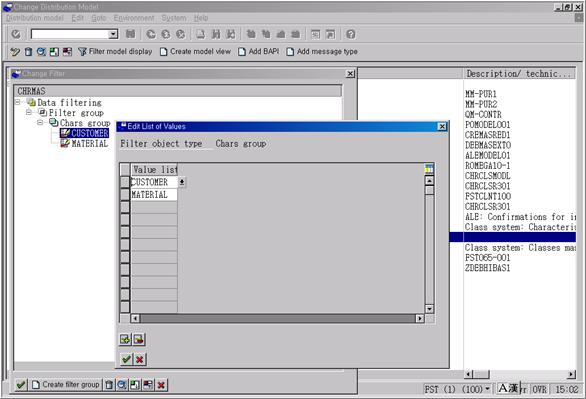Open the table settings icon above the value list scrollbar

click(429, 169)
